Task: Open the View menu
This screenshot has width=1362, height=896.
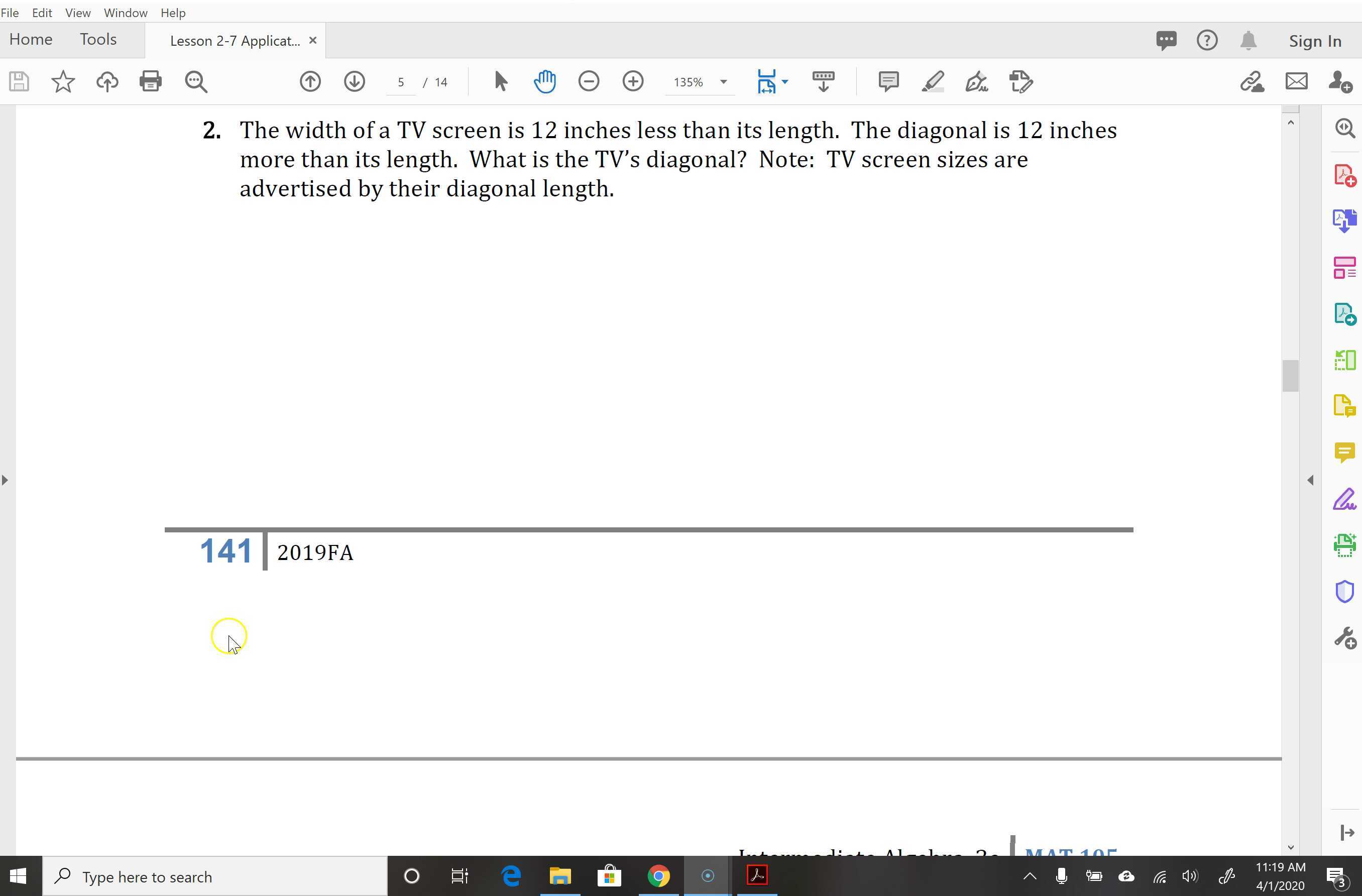Action: point(77,12)
